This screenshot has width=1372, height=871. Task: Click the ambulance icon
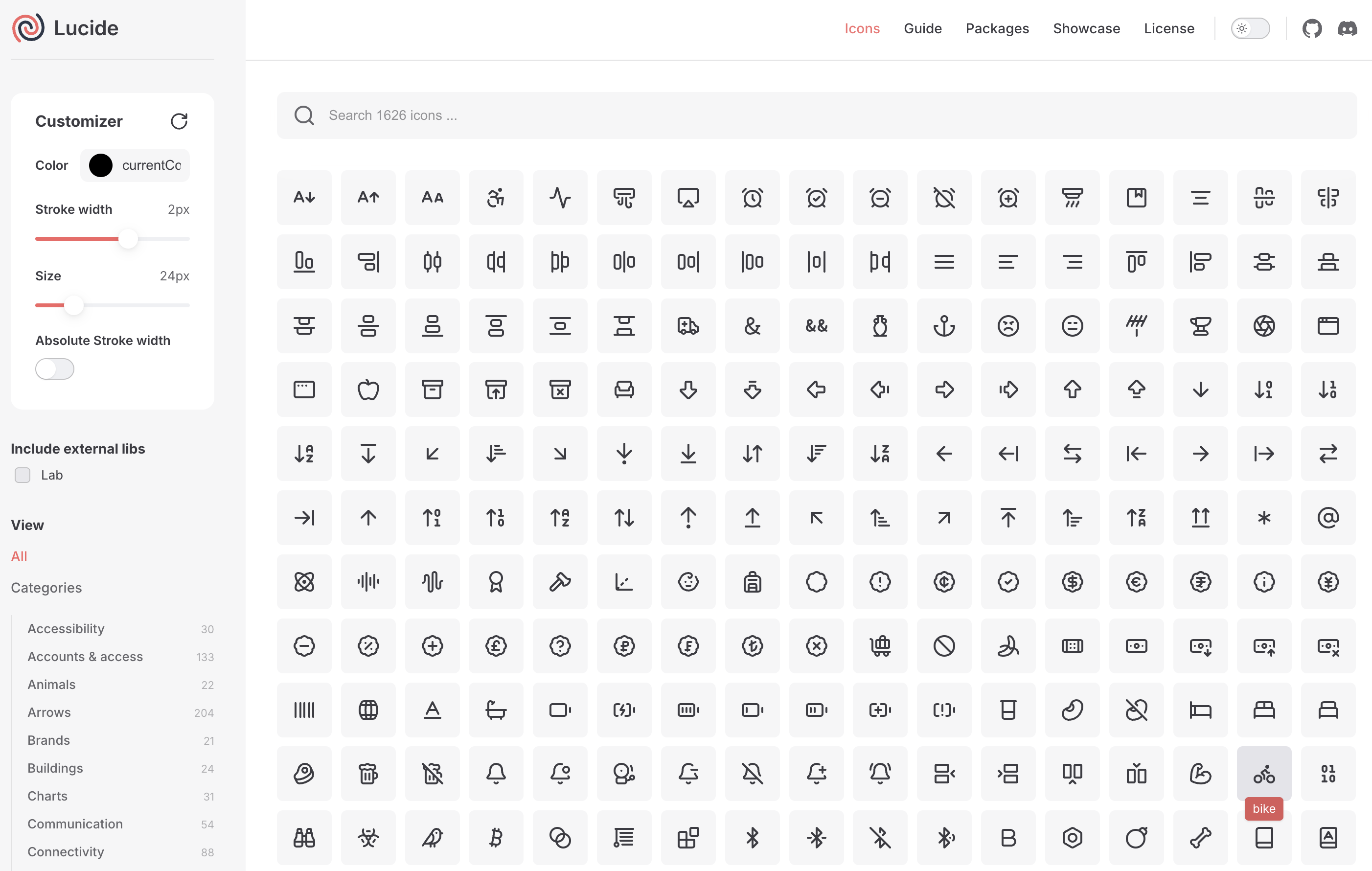(x=687, y=326)
